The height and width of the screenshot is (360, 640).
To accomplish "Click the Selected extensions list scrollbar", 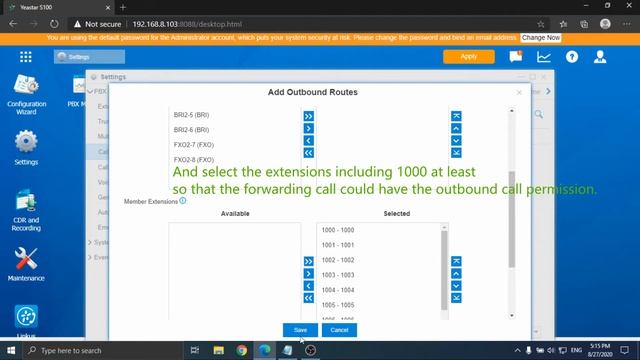I will [444, 271].
